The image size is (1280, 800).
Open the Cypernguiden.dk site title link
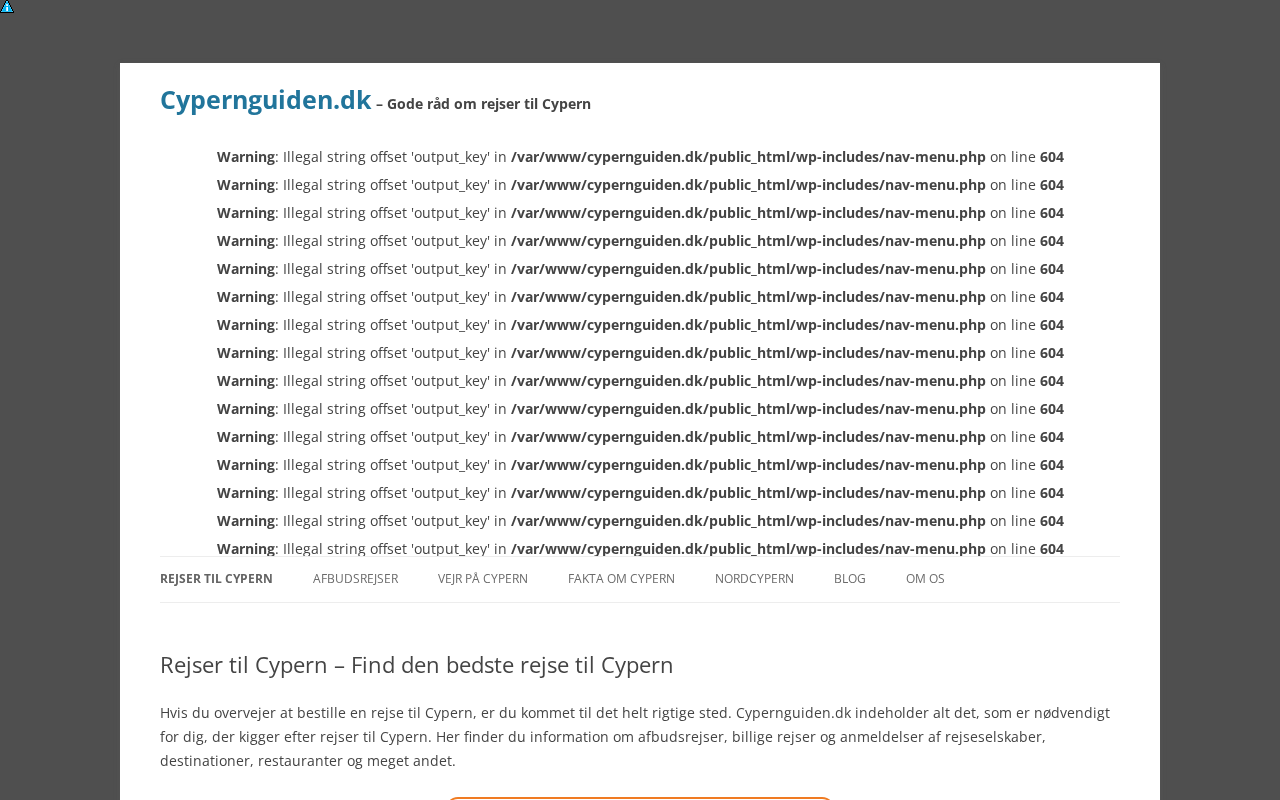click(x=265, y=100)
